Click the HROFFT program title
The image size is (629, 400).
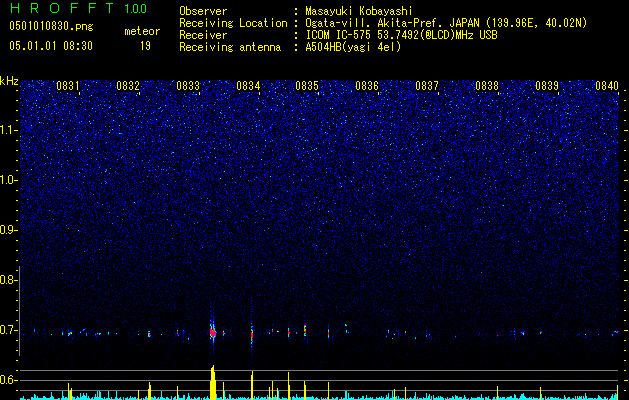click(x=62, y=8)
